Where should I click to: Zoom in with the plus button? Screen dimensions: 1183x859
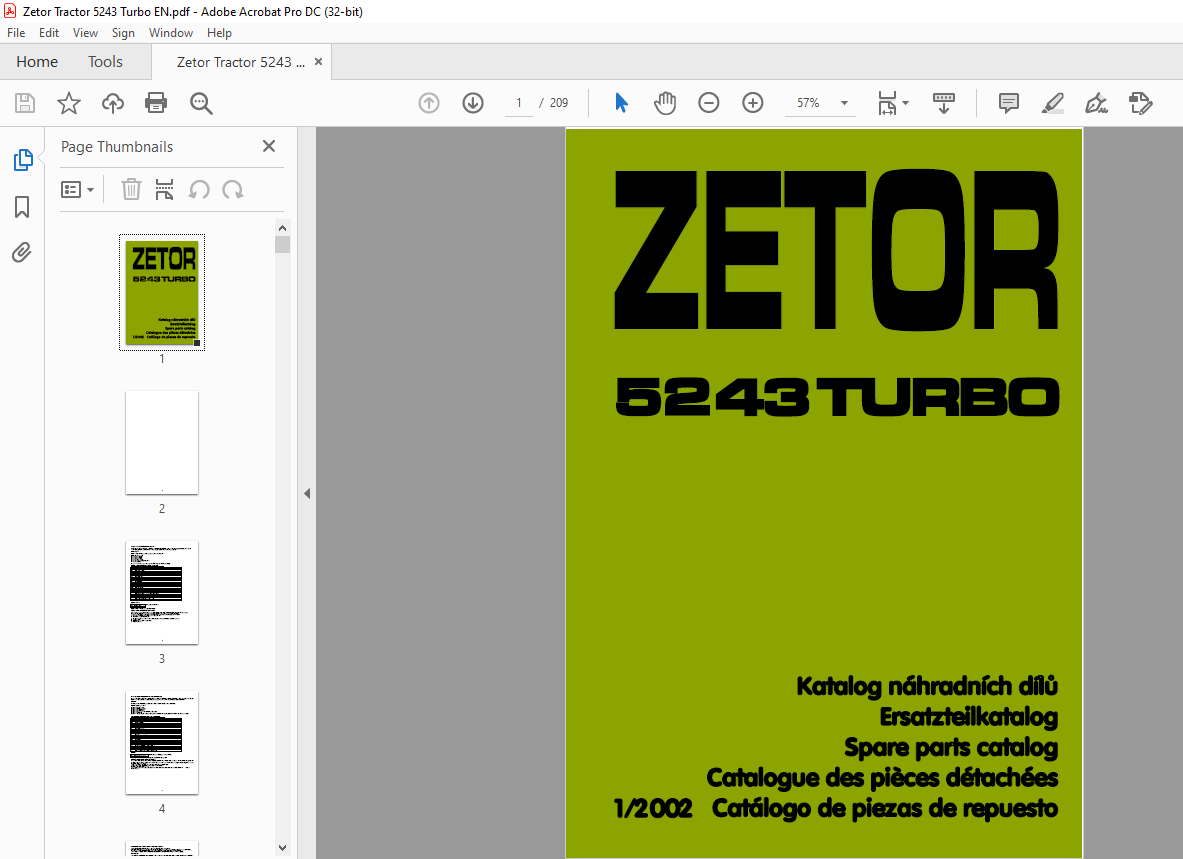753,103
